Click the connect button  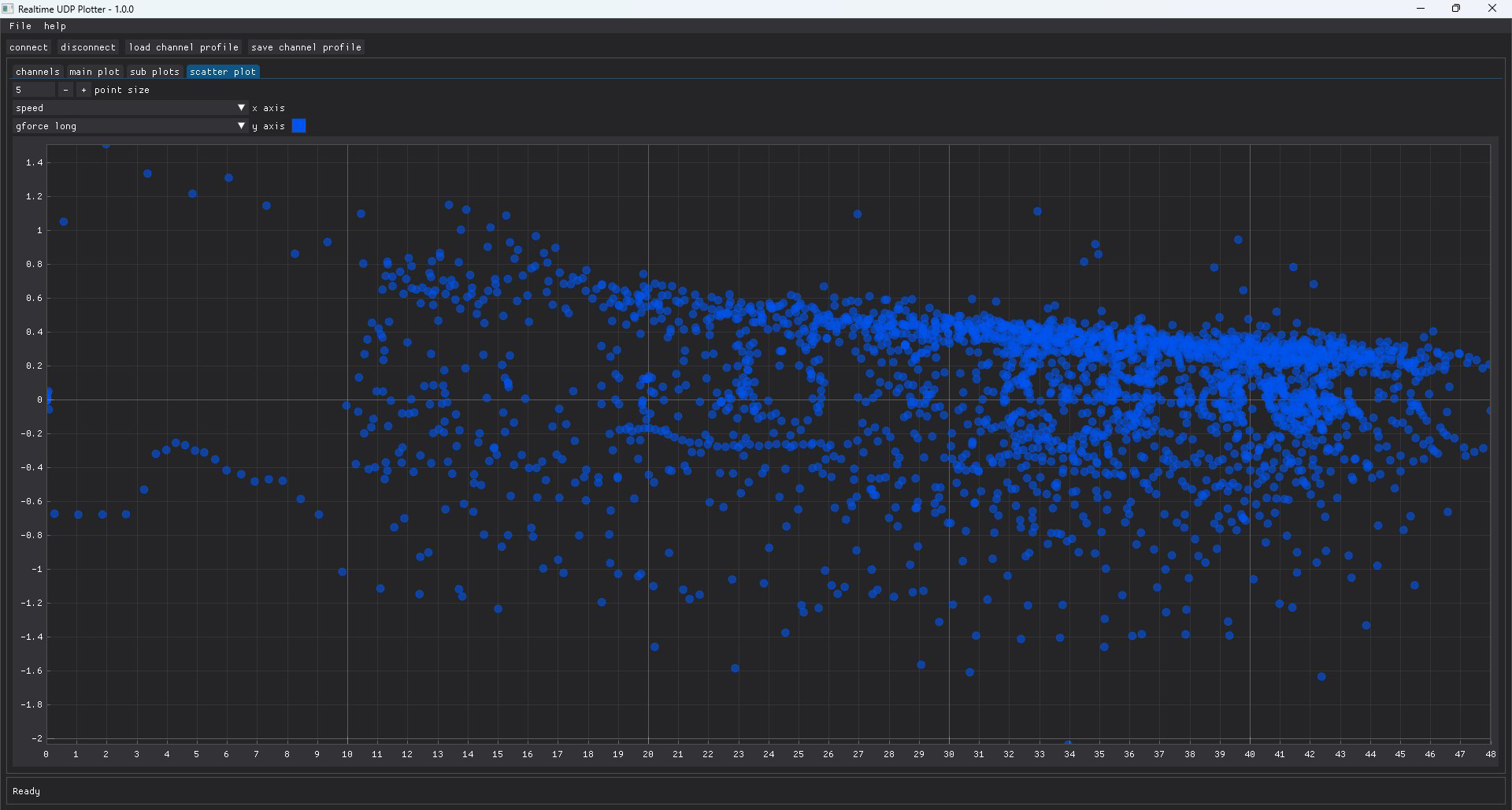point(29,47)
